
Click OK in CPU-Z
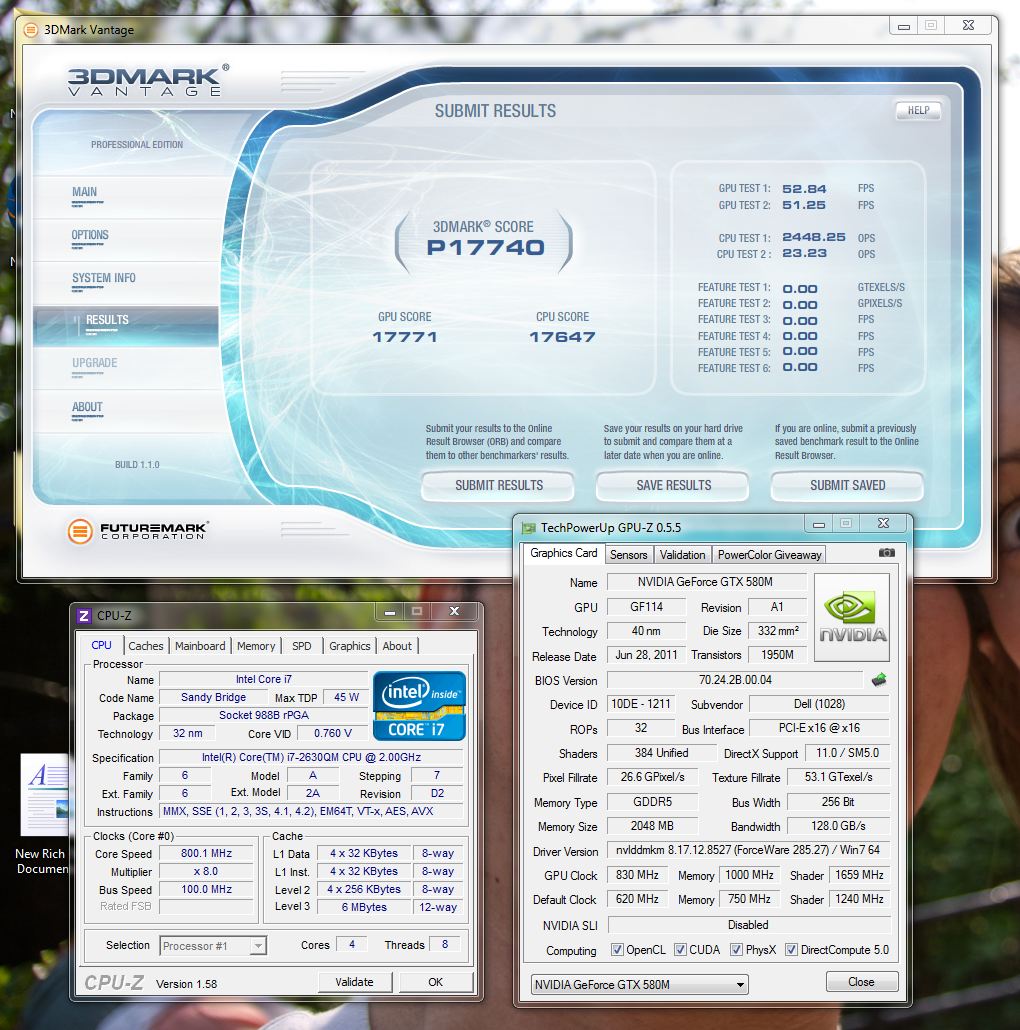pyautogui.click(x=435, y=982)
